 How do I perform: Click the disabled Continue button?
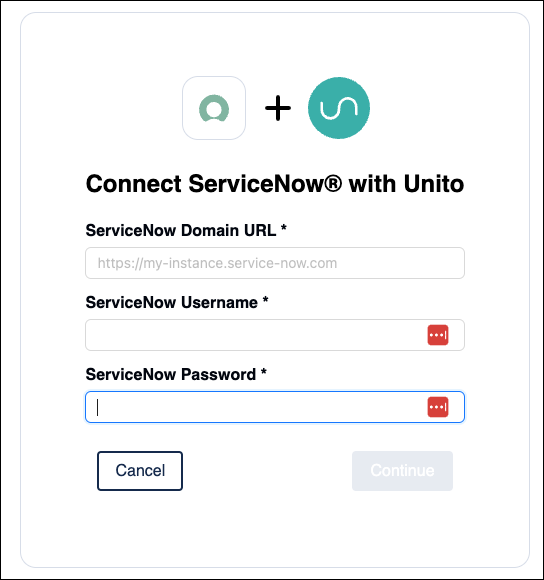[x=402, y=471]
